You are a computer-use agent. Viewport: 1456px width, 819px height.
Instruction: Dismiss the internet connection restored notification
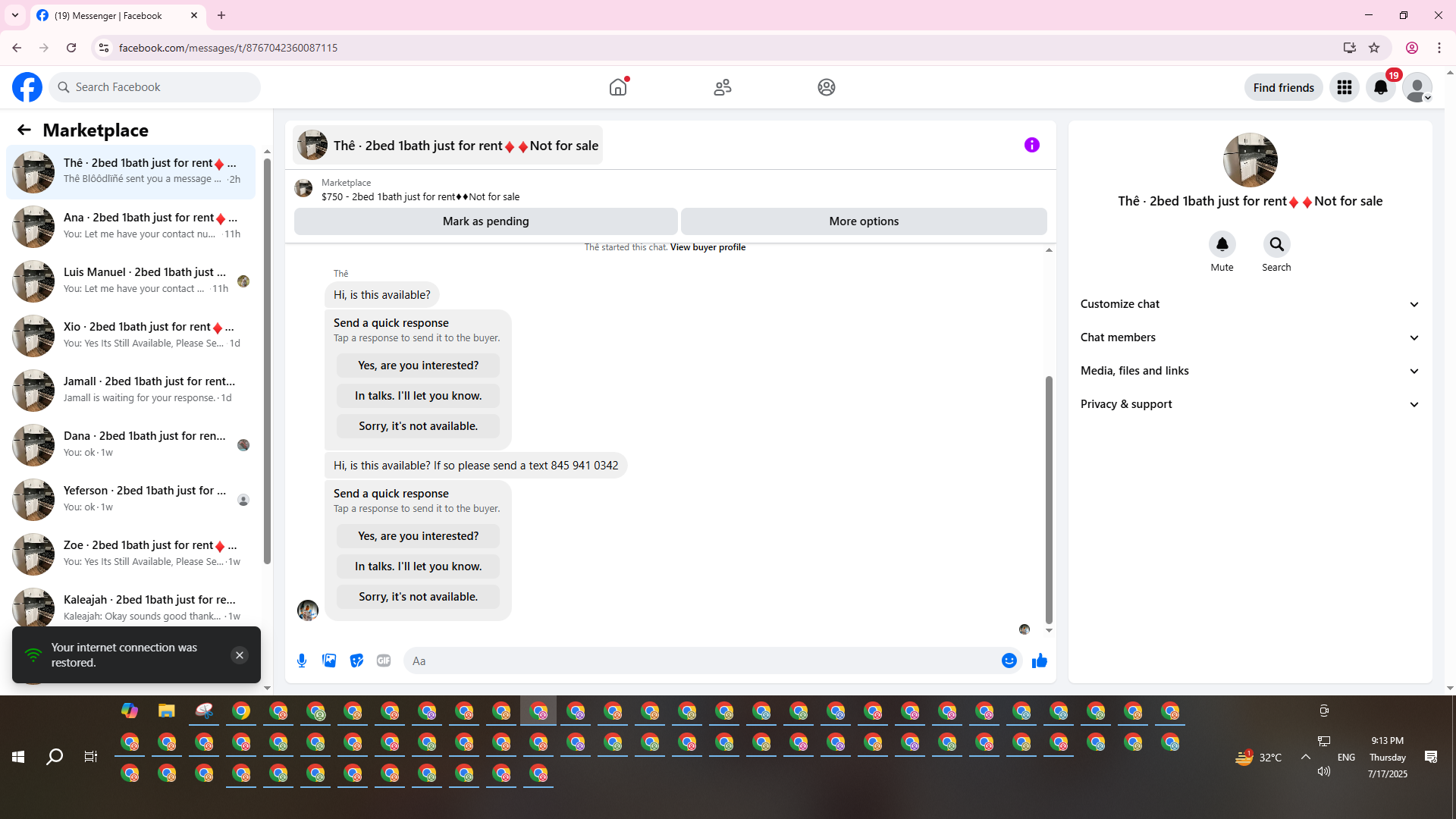[239, 655]
